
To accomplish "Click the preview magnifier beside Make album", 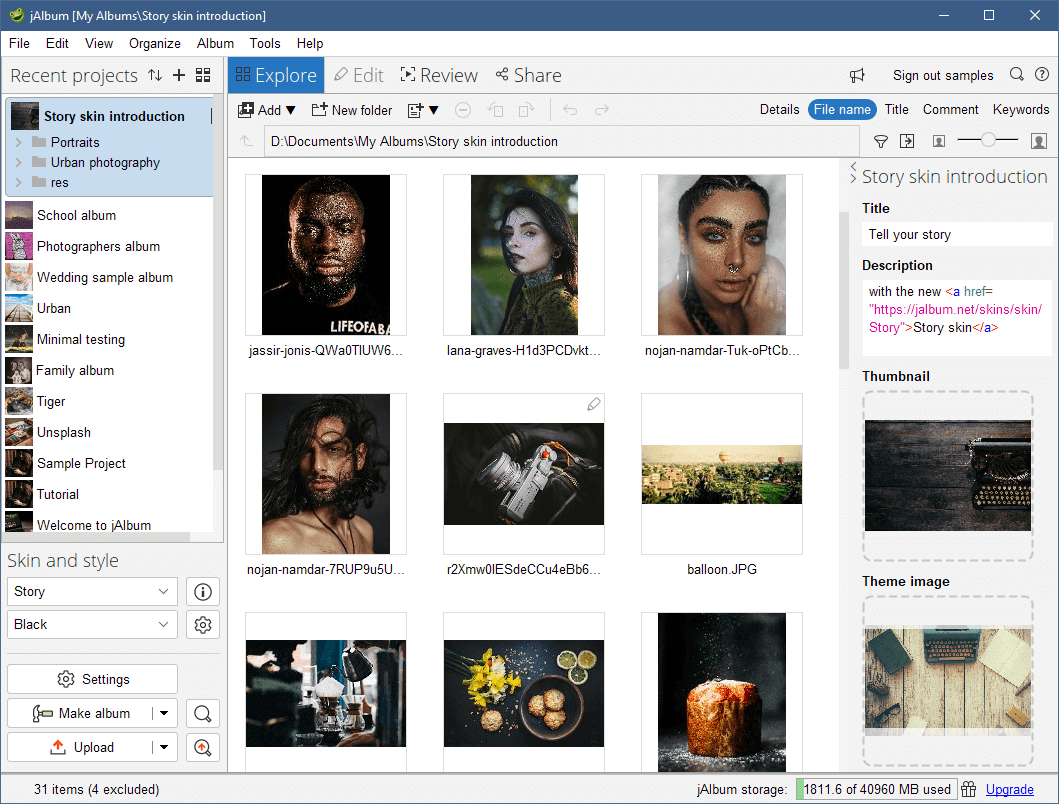I will click(x=203, y=713).
